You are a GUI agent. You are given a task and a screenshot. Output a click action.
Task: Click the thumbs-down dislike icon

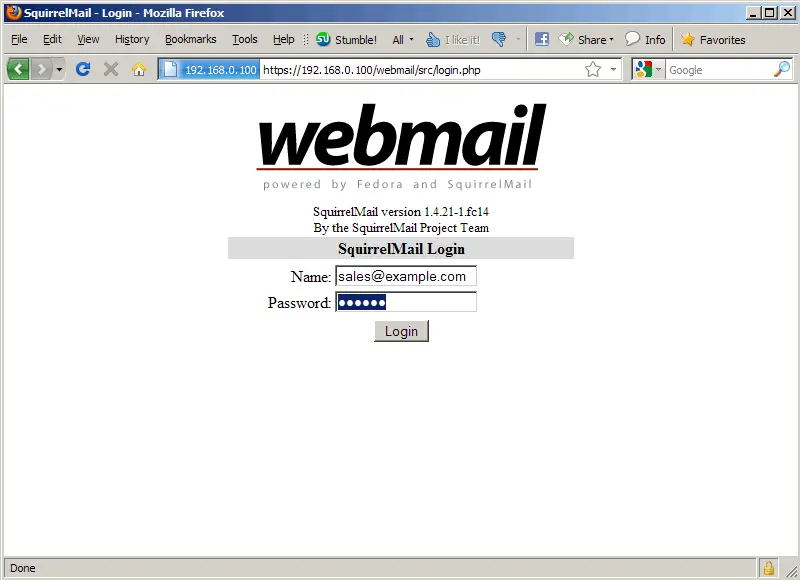coord(498,39)
